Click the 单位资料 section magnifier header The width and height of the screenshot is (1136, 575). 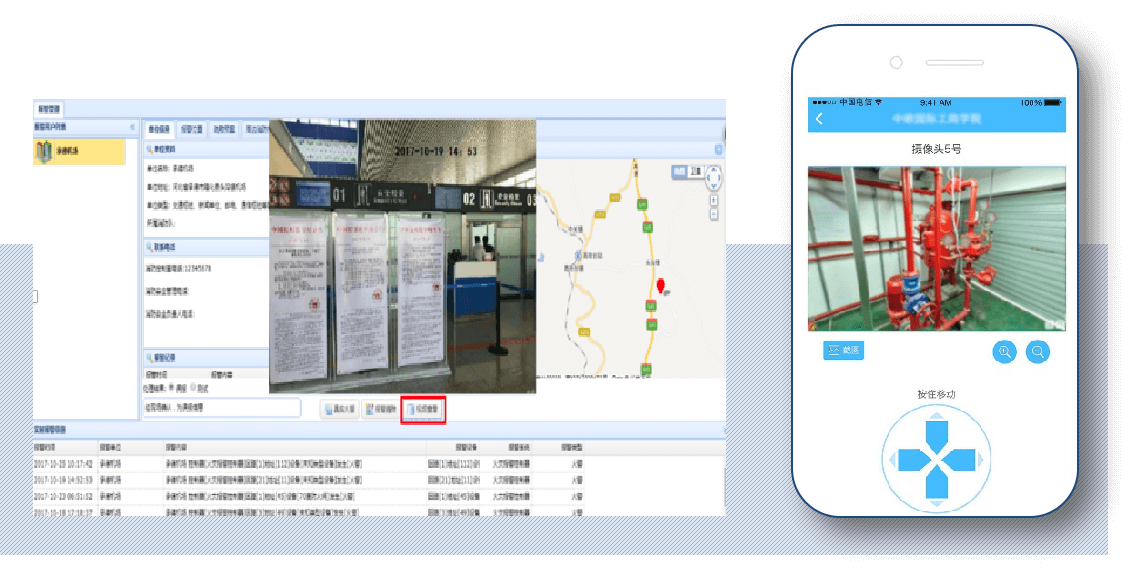coord(161,149)
